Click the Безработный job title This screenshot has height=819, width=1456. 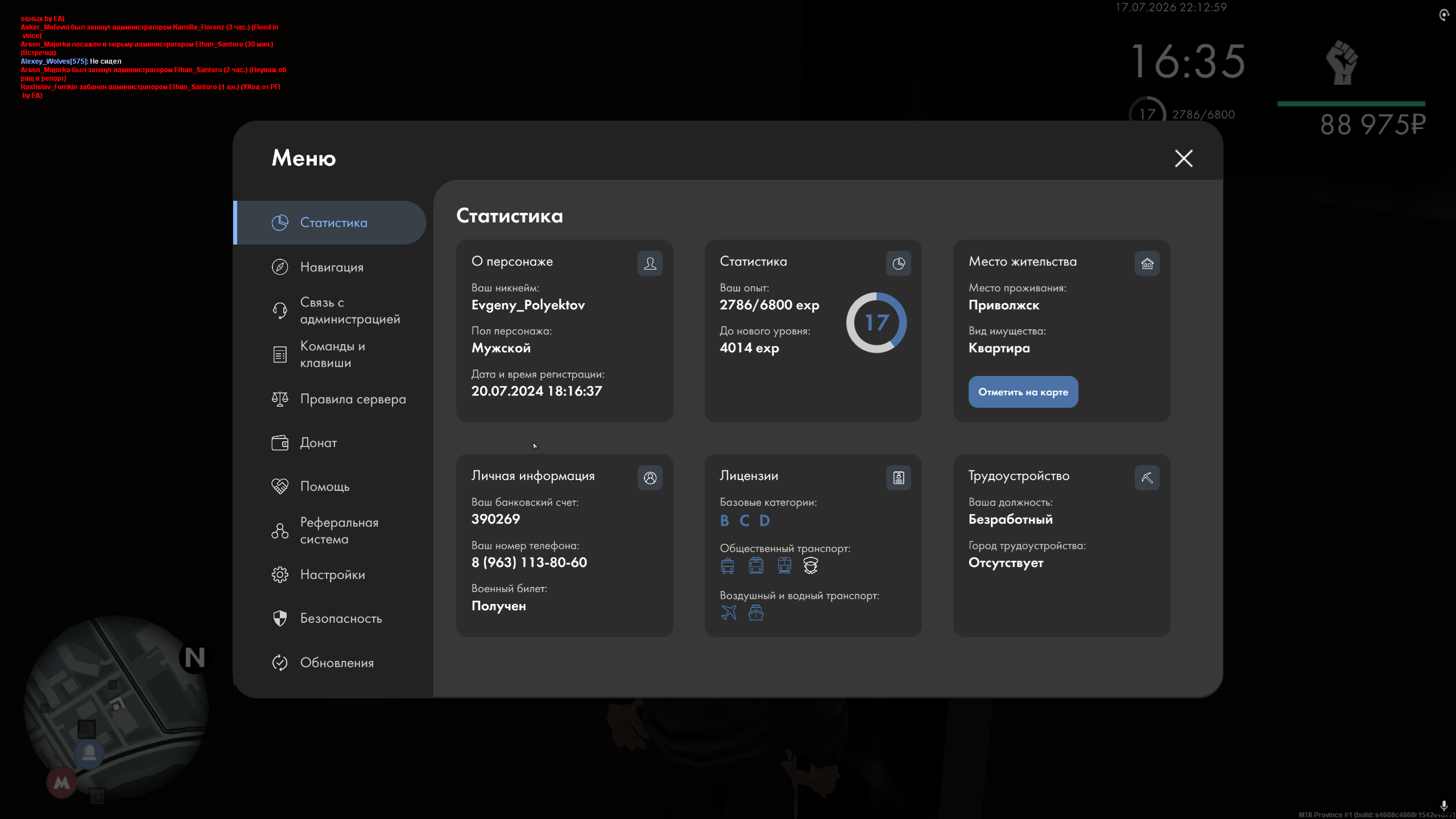(1011, 519)
